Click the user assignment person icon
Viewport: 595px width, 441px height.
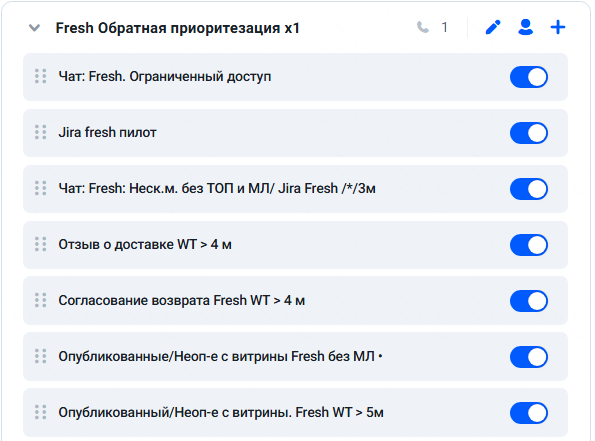526,27
